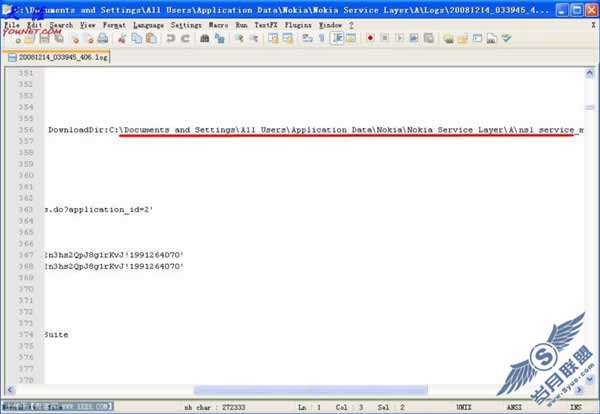Click the Undo arrow icon

point(171,39)
